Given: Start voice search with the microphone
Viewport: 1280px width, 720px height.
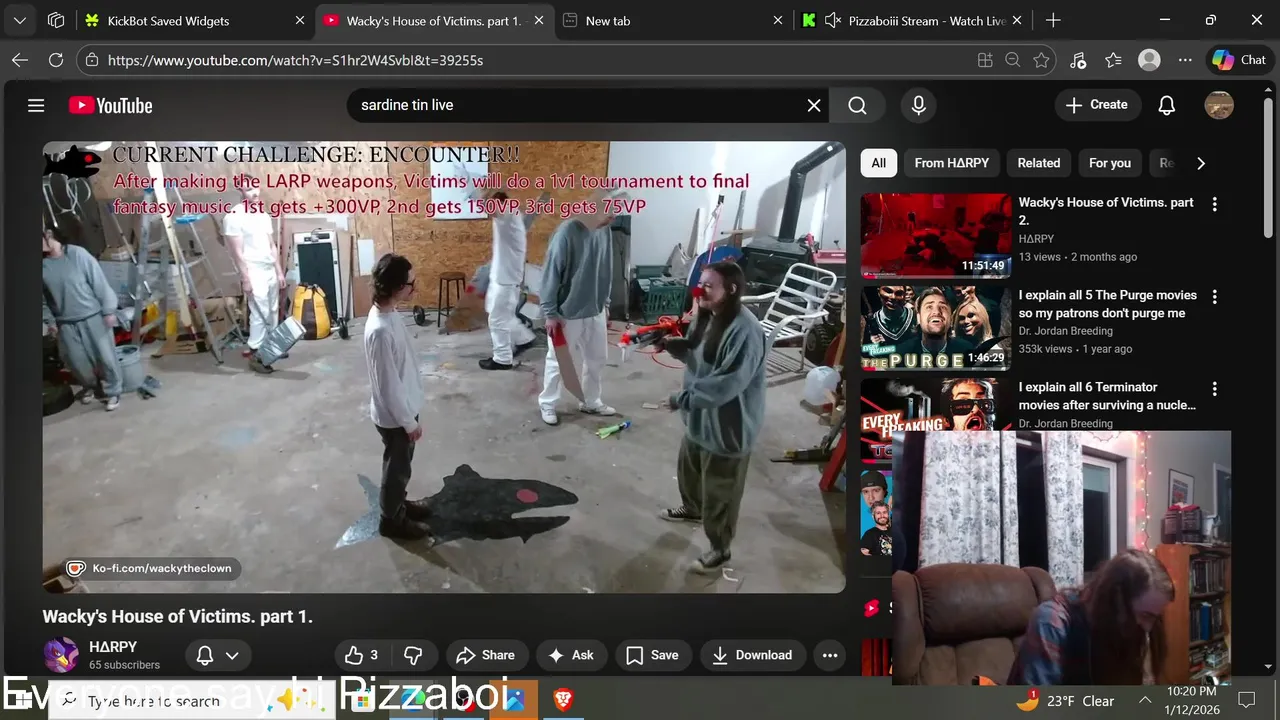Looking at the screenshot, I should (918, 105).
